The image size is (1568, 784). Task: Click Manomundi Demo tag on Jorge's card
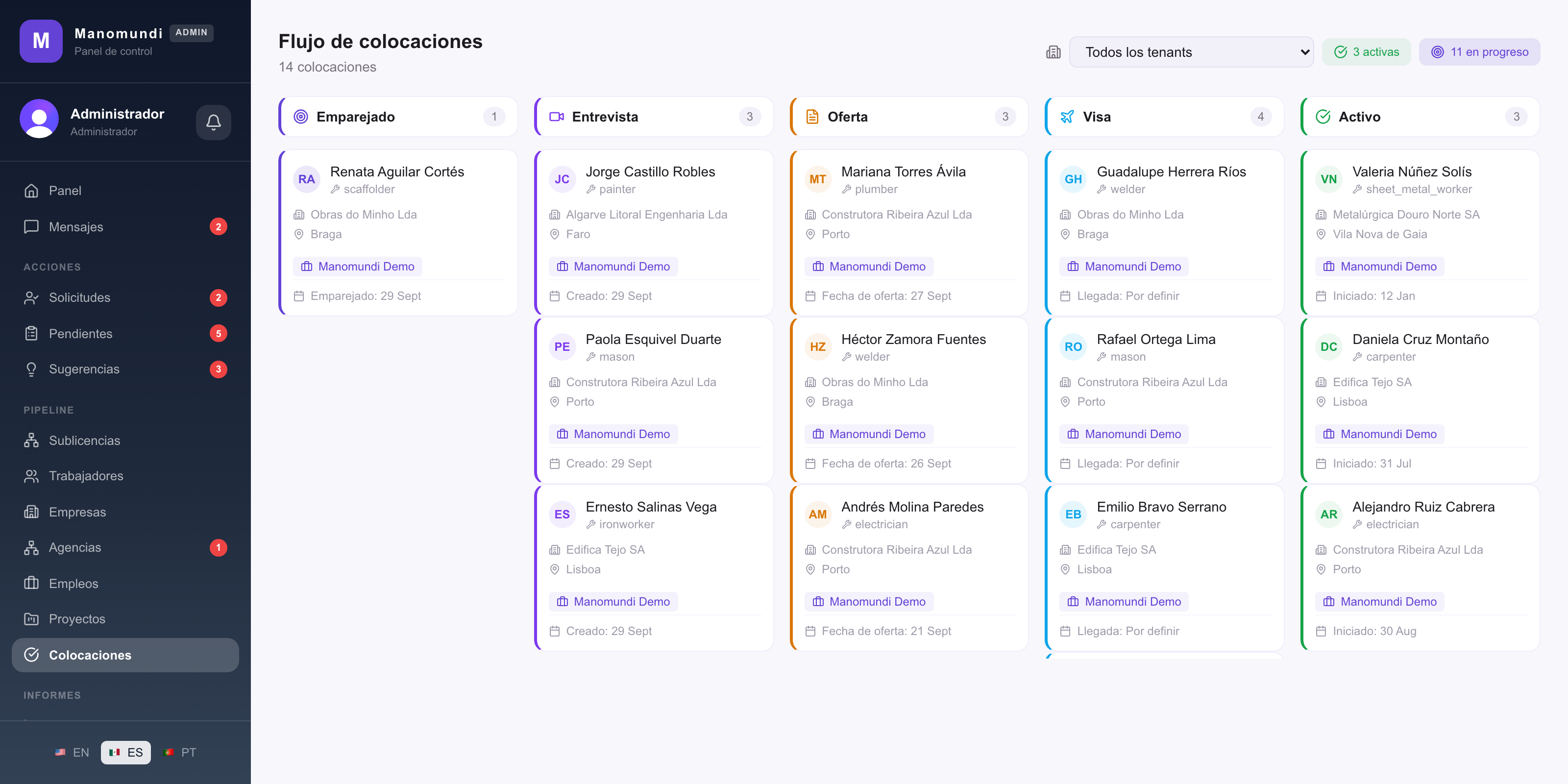pos(613,267)
